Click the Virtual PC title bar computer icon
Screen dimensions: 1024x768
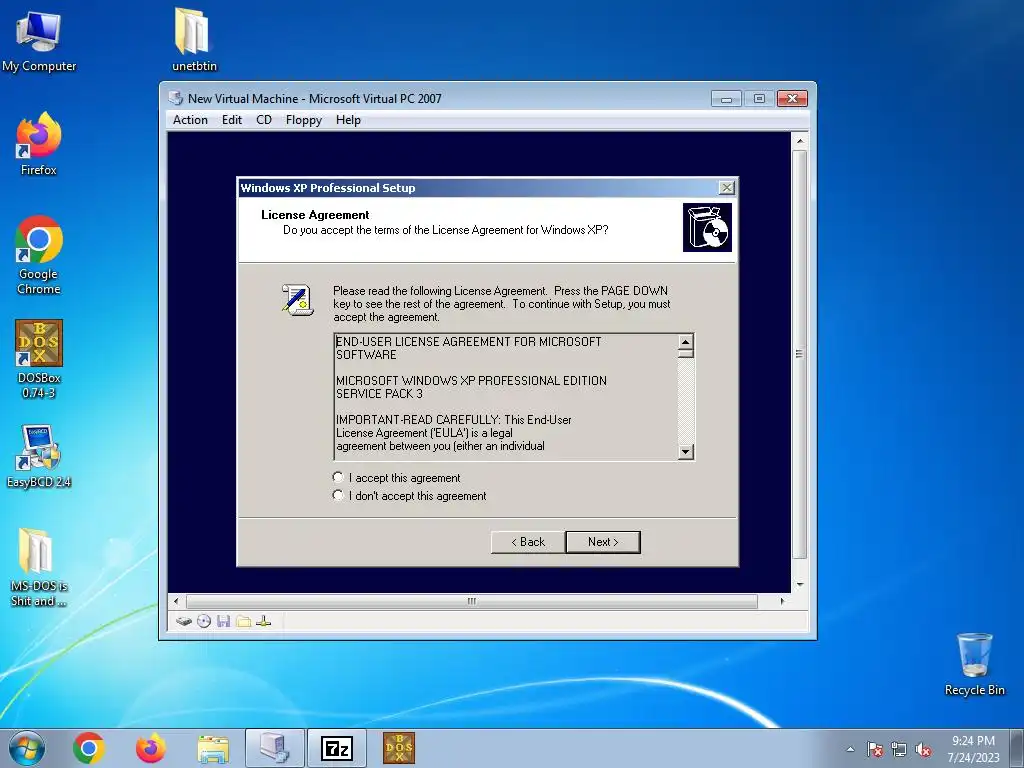176,98
